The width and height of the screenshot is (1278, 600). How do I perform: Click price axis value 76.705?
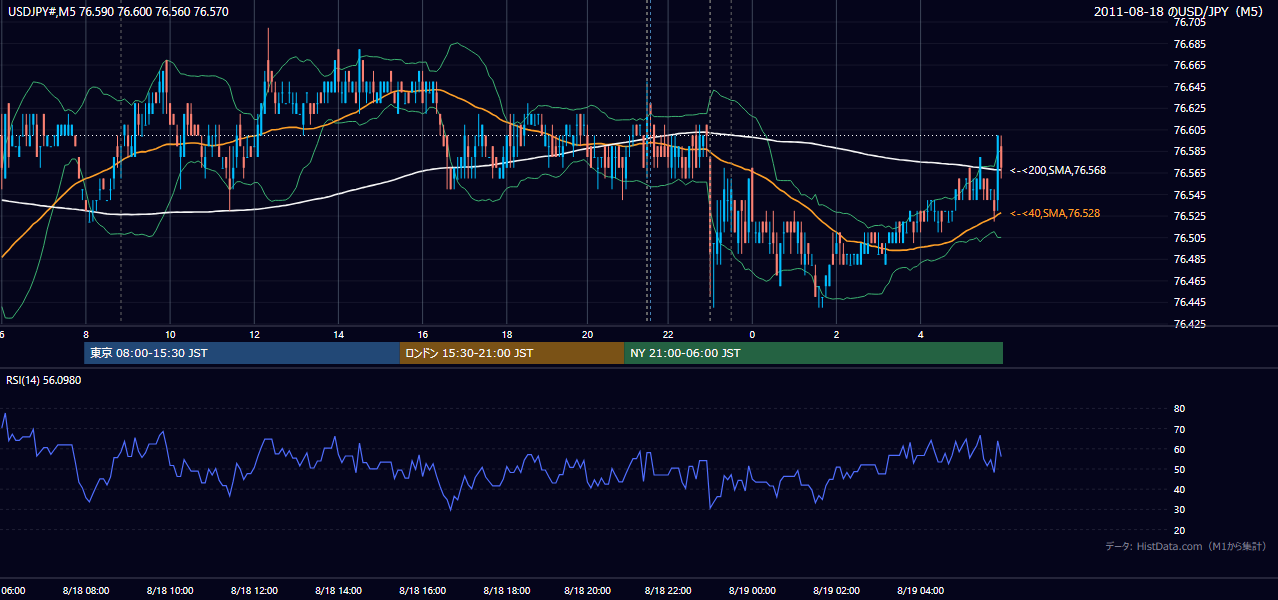pos(1189,23)
